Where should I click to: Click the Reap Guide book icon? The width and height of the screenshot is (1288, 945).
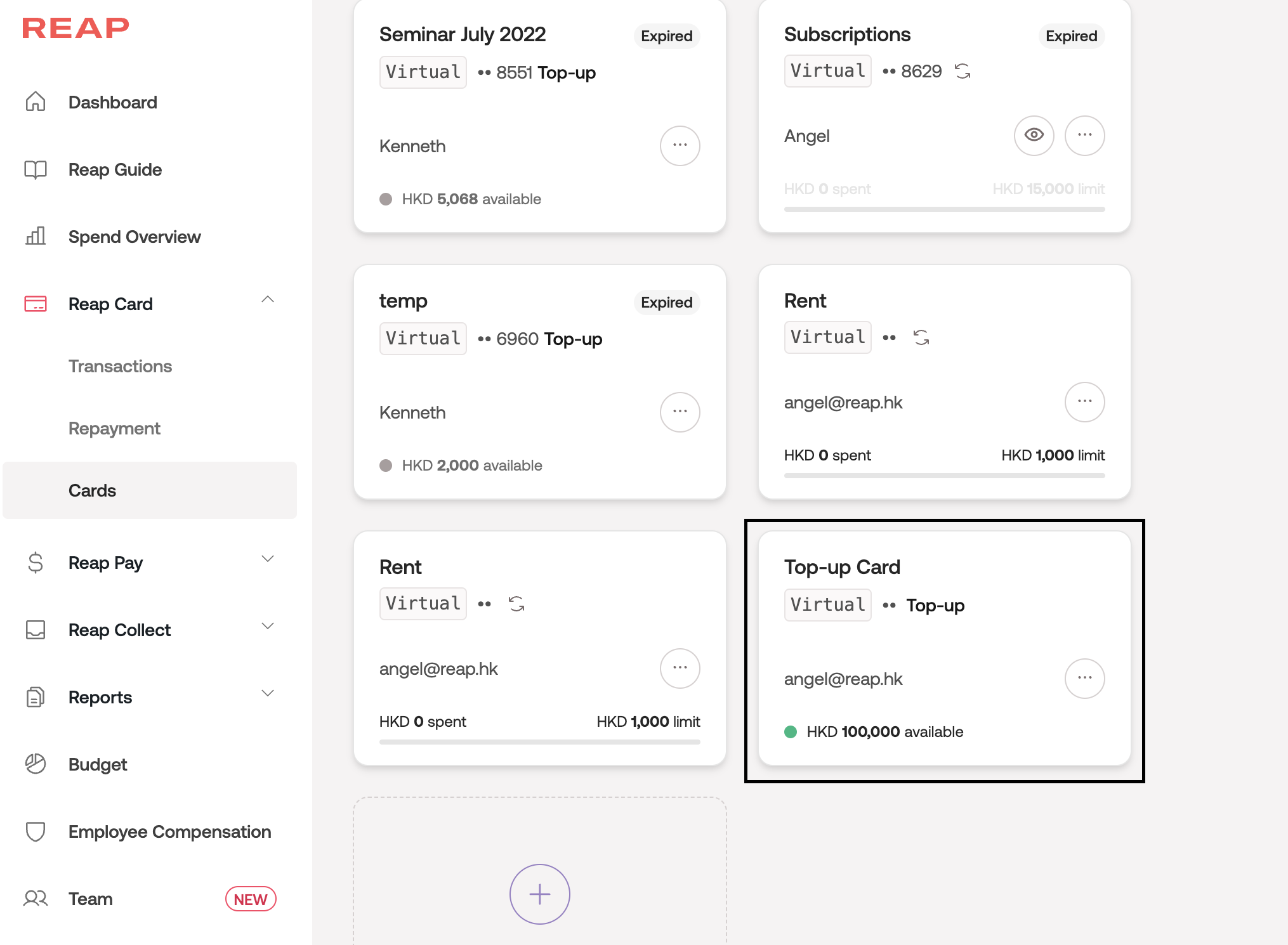click(x=36, y=169)
